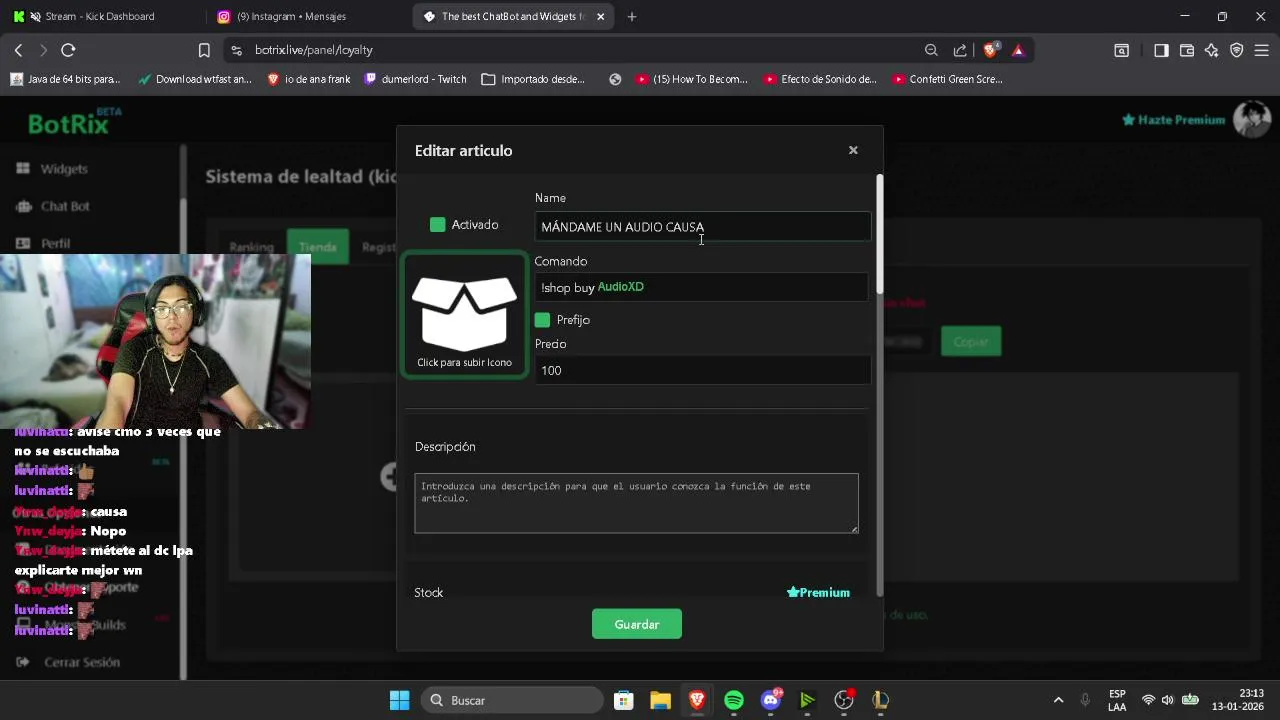Click the Cerrar Sesión logout icon
The width and height of the screenshot is (1280, 720).
coord(23,662)
